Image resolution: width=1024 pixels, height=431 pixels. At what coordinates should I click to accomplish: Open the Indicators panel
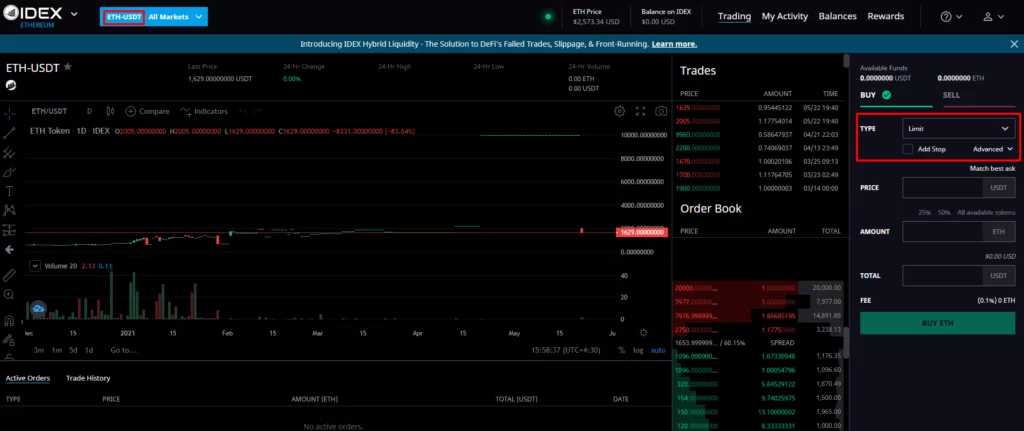click(x=204, y=111)
